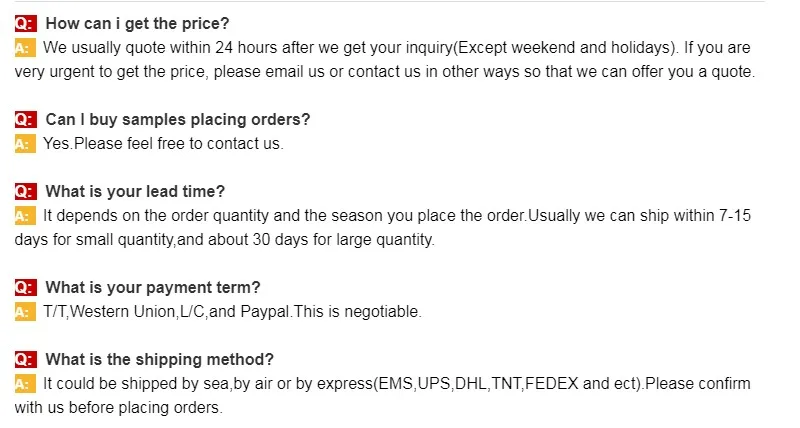Click the red Q: icon beside price question
The width and height of the screenshot is (800, 428).
tap(25, 23)
